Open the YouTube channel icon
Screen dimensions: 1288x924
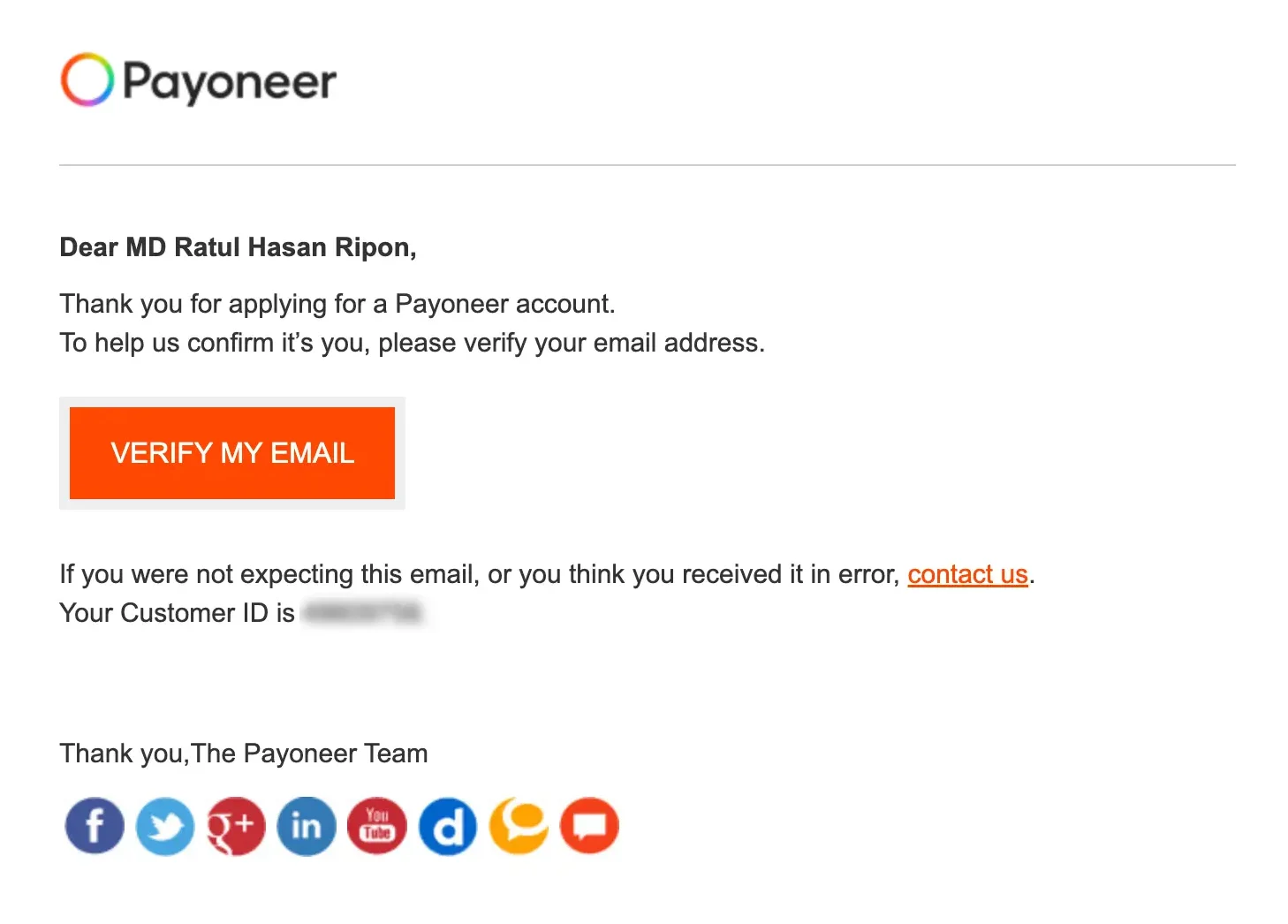[x=376, y=826]
